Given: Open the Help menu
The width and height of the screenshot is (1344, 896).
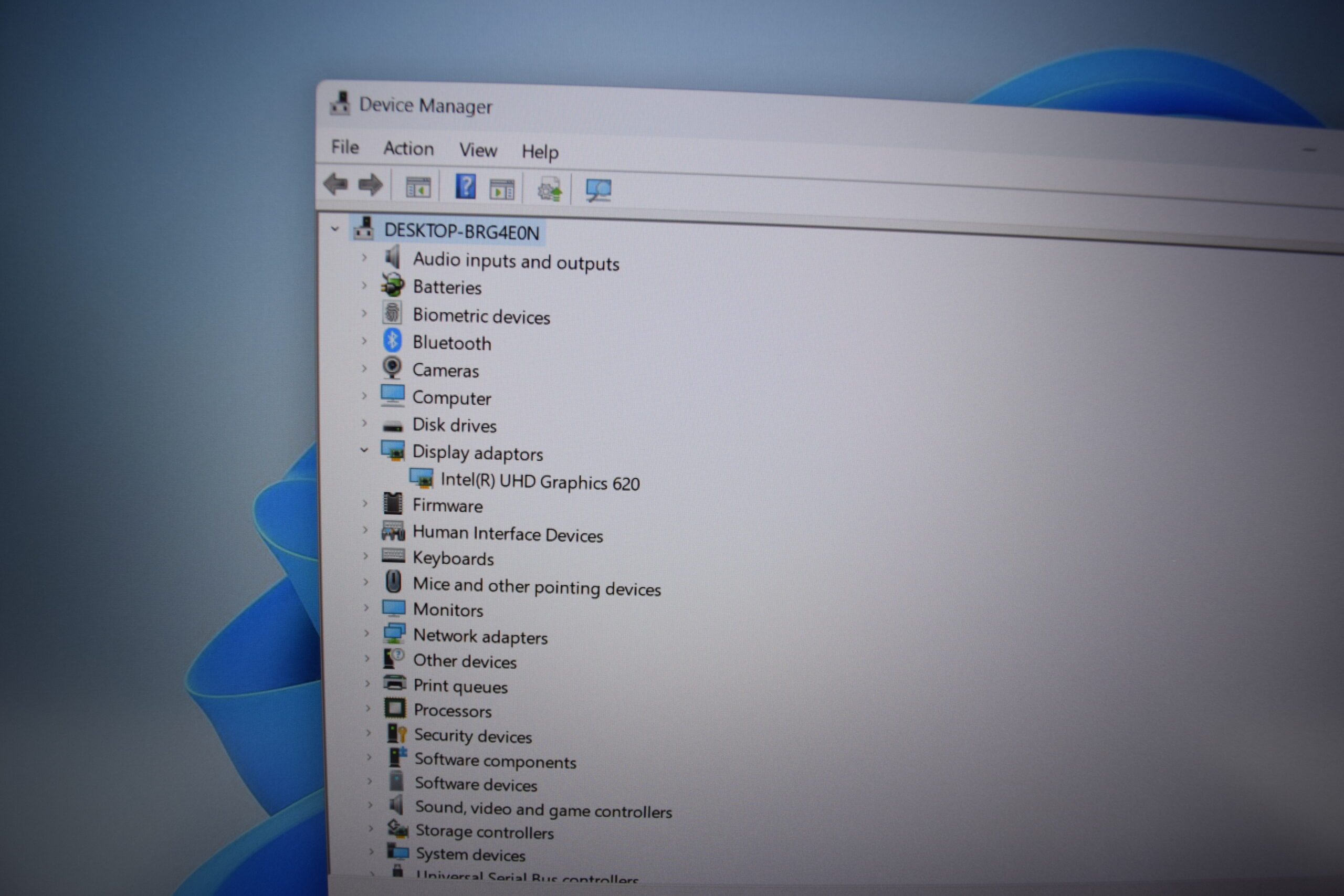Looking at the screenshot, I should pyautogui.click(x=540, y=153).
